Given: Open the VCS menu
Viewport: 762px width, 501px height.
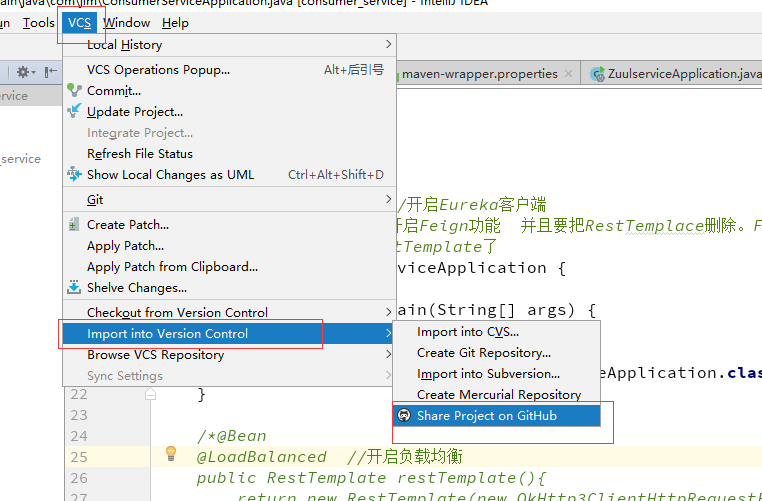Looking at the screenshot, I should (x=79, y=23).
